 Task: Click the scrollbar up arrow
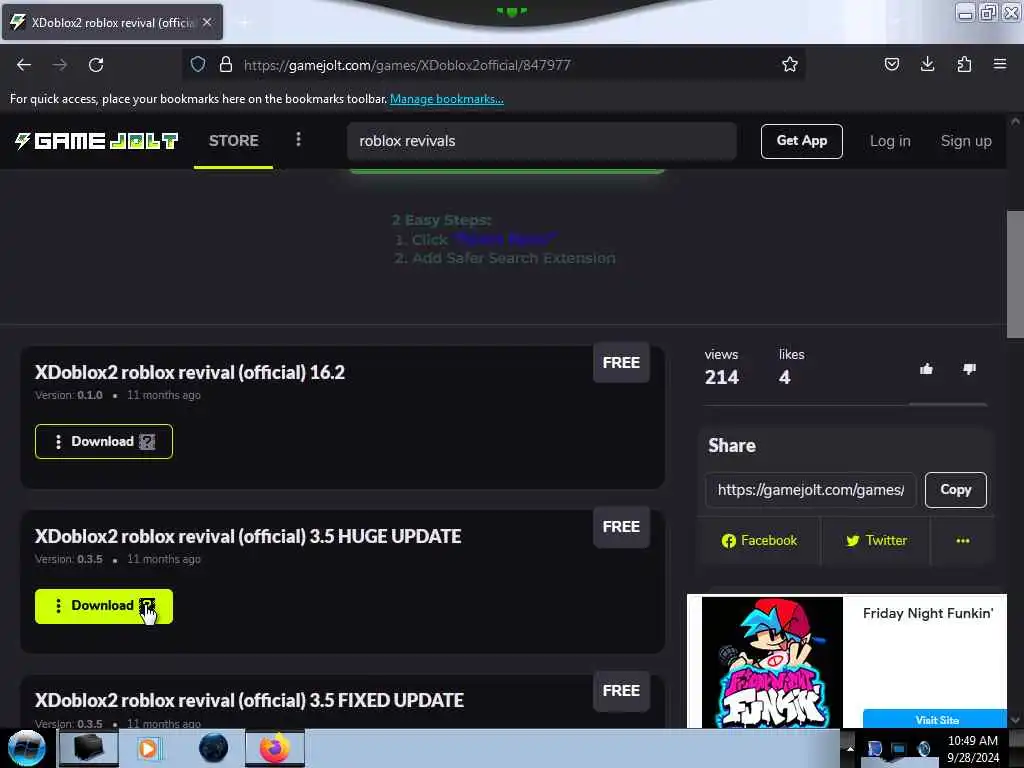tap(1015, 121)
